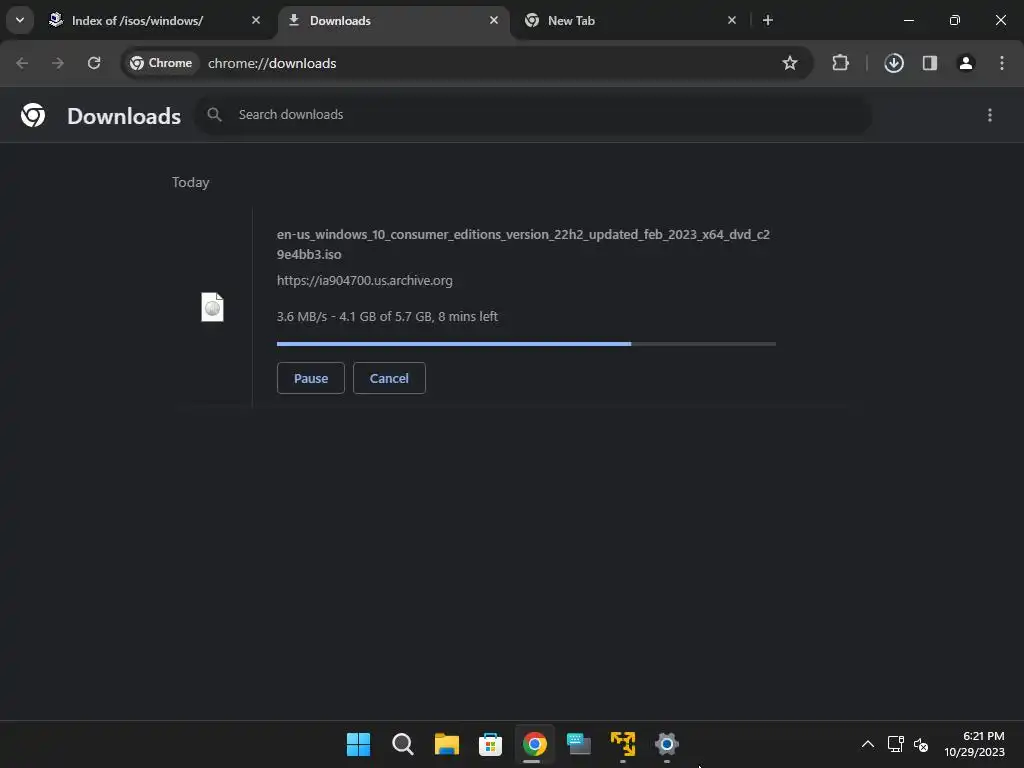The width and height of the screenshot is (1024, 768).
Task: Click the Chrome logo beside Downloads heading
Action: 33,115
